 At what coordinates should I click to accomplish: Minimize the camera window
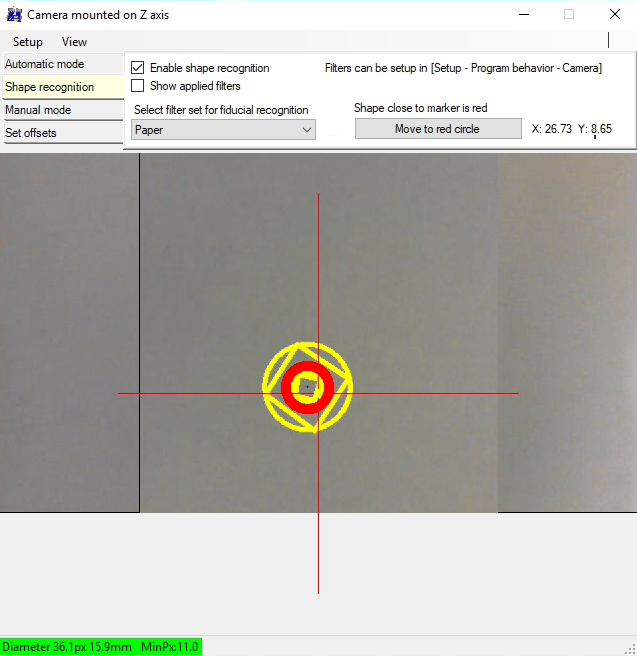[x=523, y=15]
